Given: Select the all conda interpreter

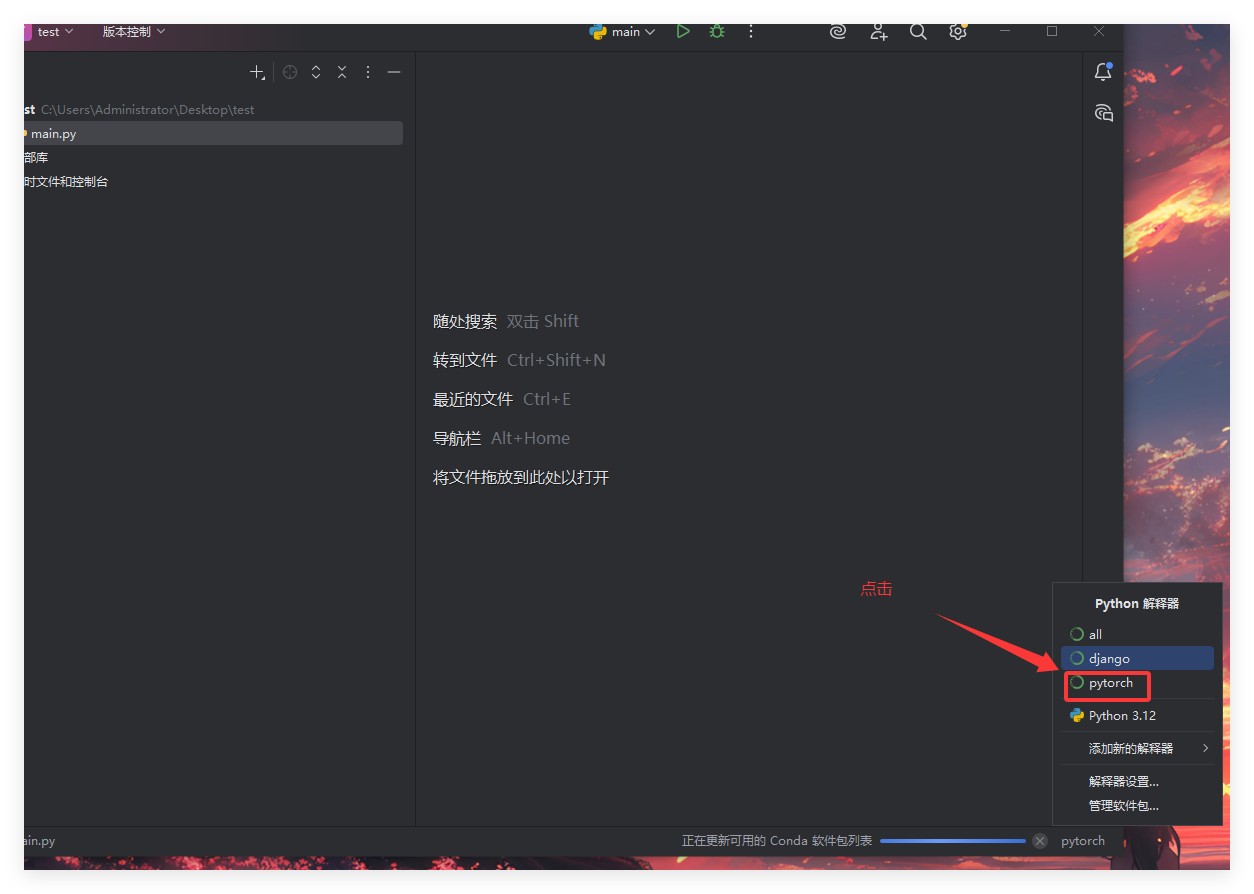Looking at the screenshot, I should (x=1138, y=634).
